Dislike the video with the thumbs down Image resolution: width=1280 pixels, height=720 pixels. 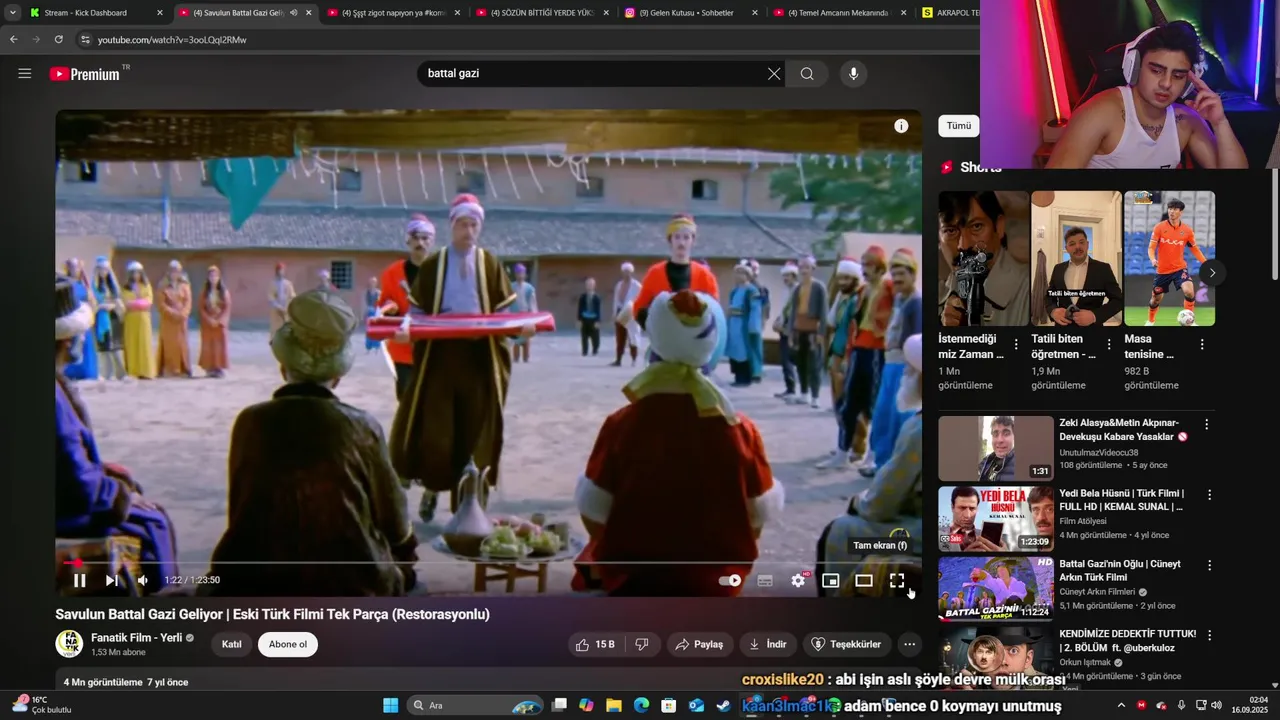[642, 644]
